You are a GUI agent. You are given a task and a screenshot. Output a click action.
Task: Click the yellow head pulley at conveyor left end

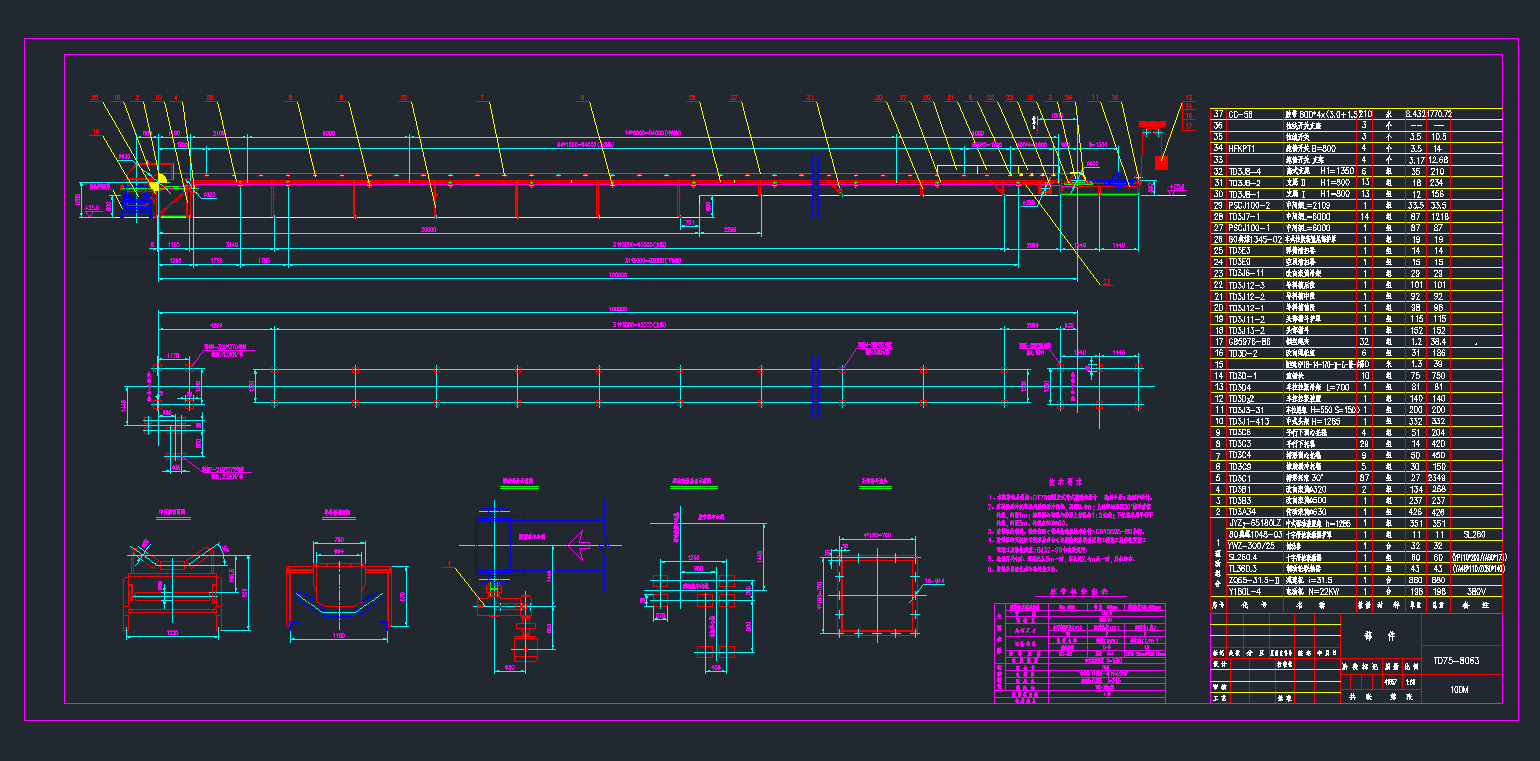point(155,183)
